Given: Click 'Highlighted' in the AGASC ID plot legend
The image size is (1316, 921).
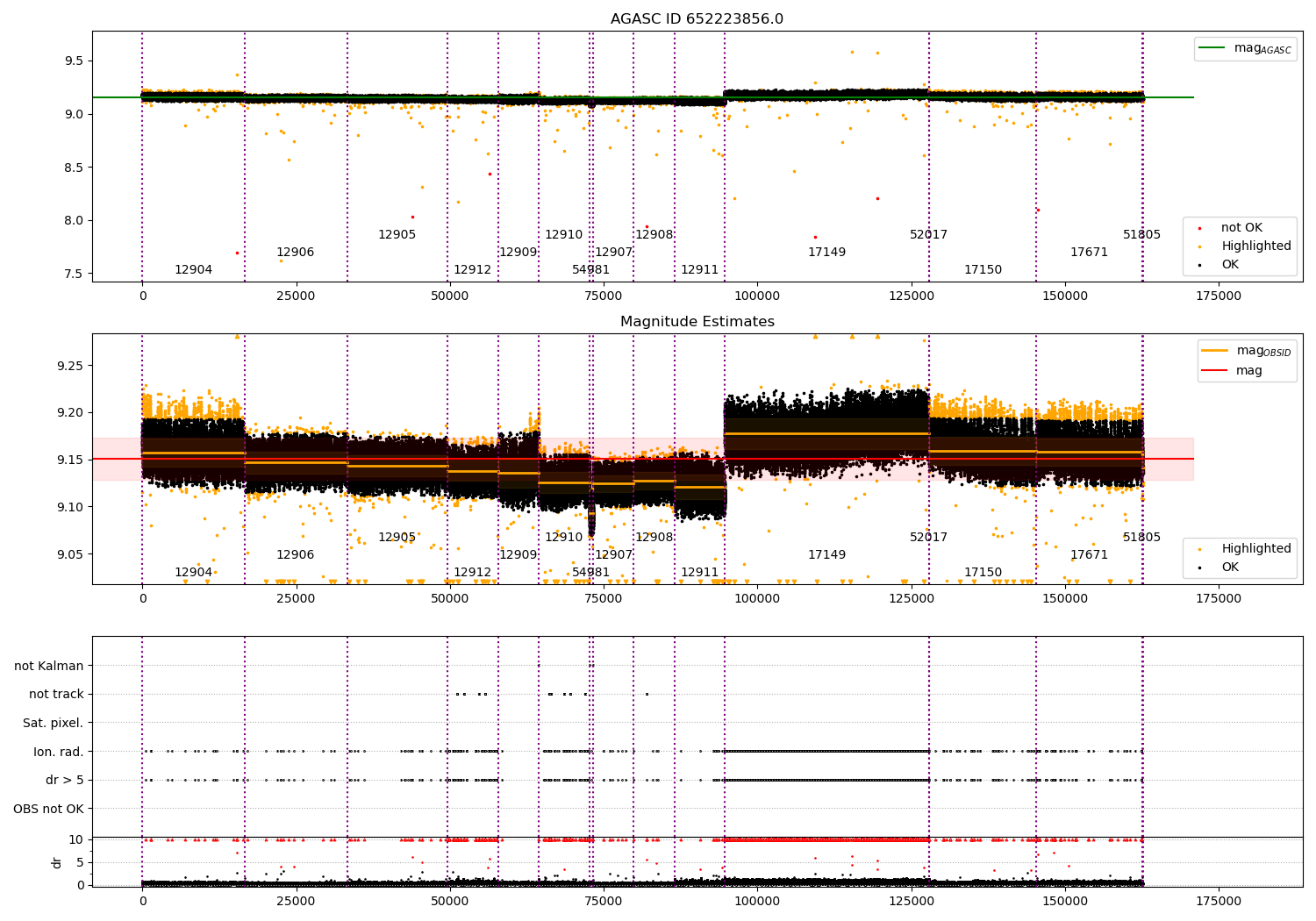Looking at the screenshot, I should point(1256,246).
